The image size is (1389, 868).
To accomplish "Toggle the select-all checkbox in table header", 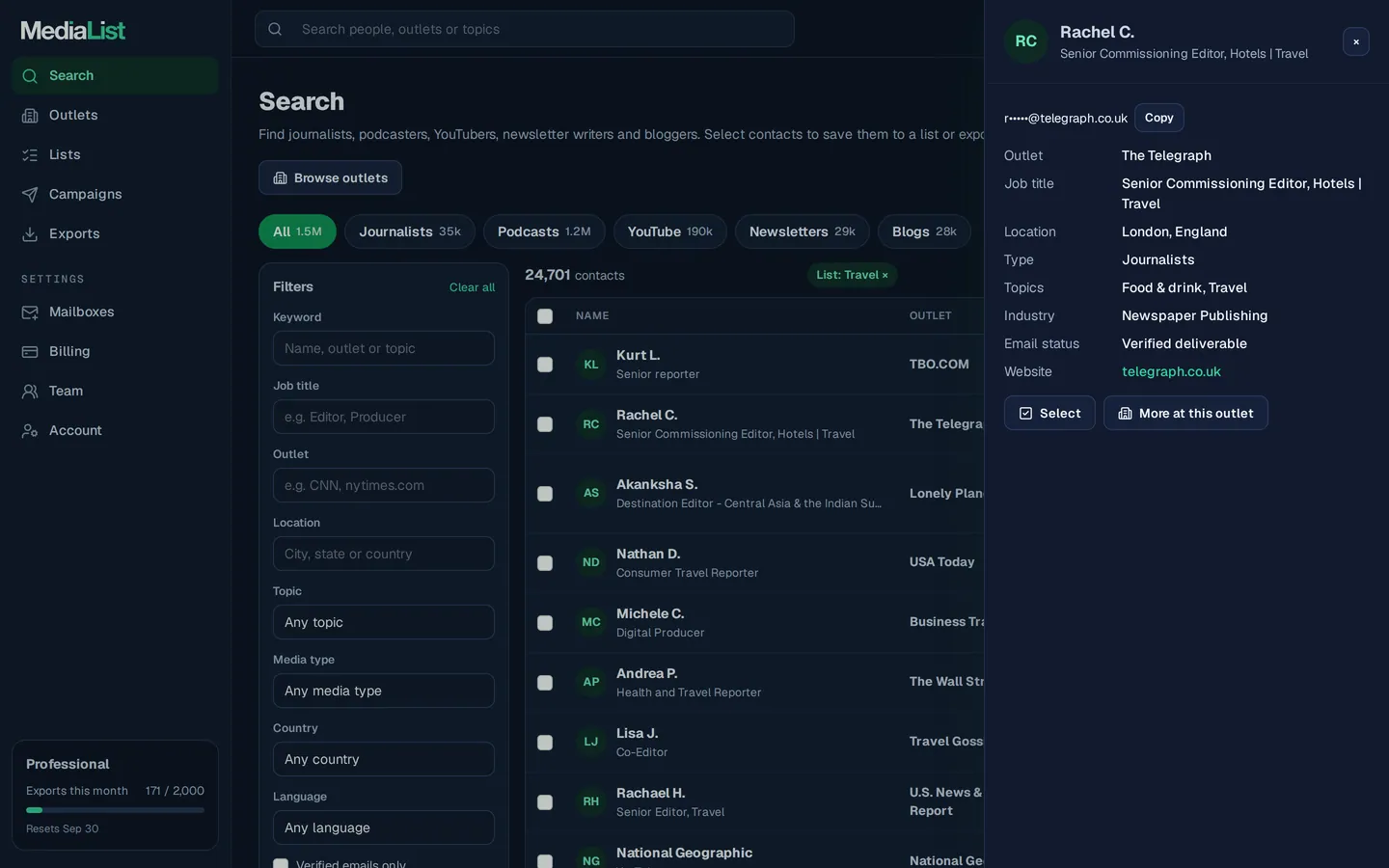I will pos(545,316).
